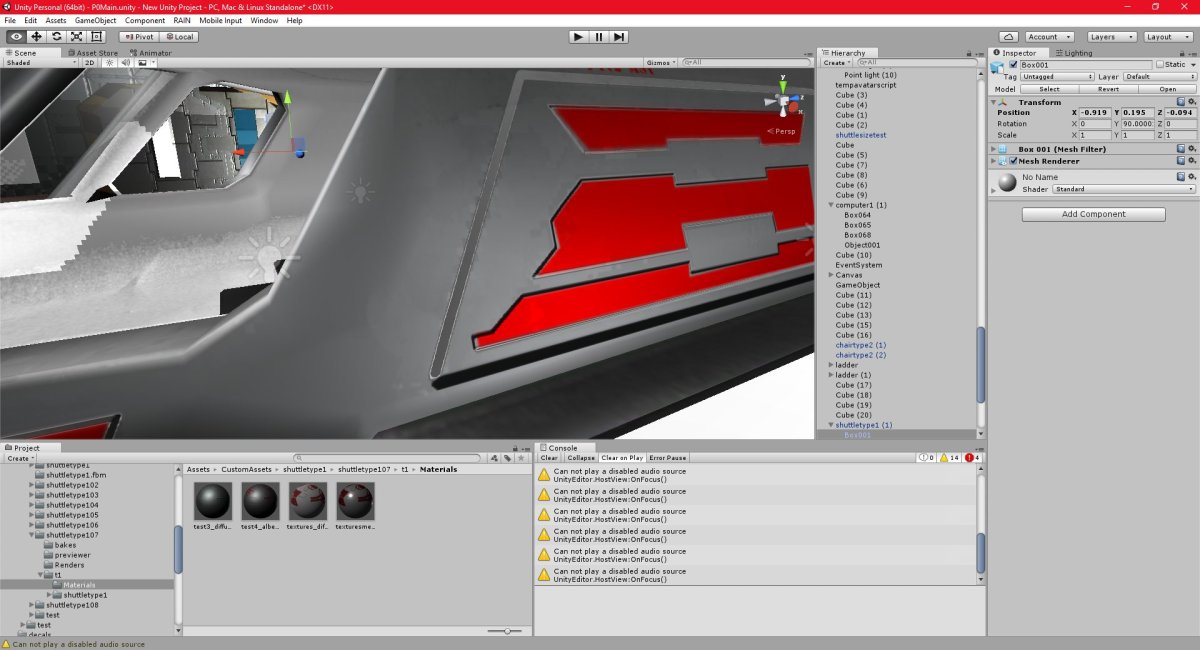Select the Move tool in toolbar

click(36, 36)
